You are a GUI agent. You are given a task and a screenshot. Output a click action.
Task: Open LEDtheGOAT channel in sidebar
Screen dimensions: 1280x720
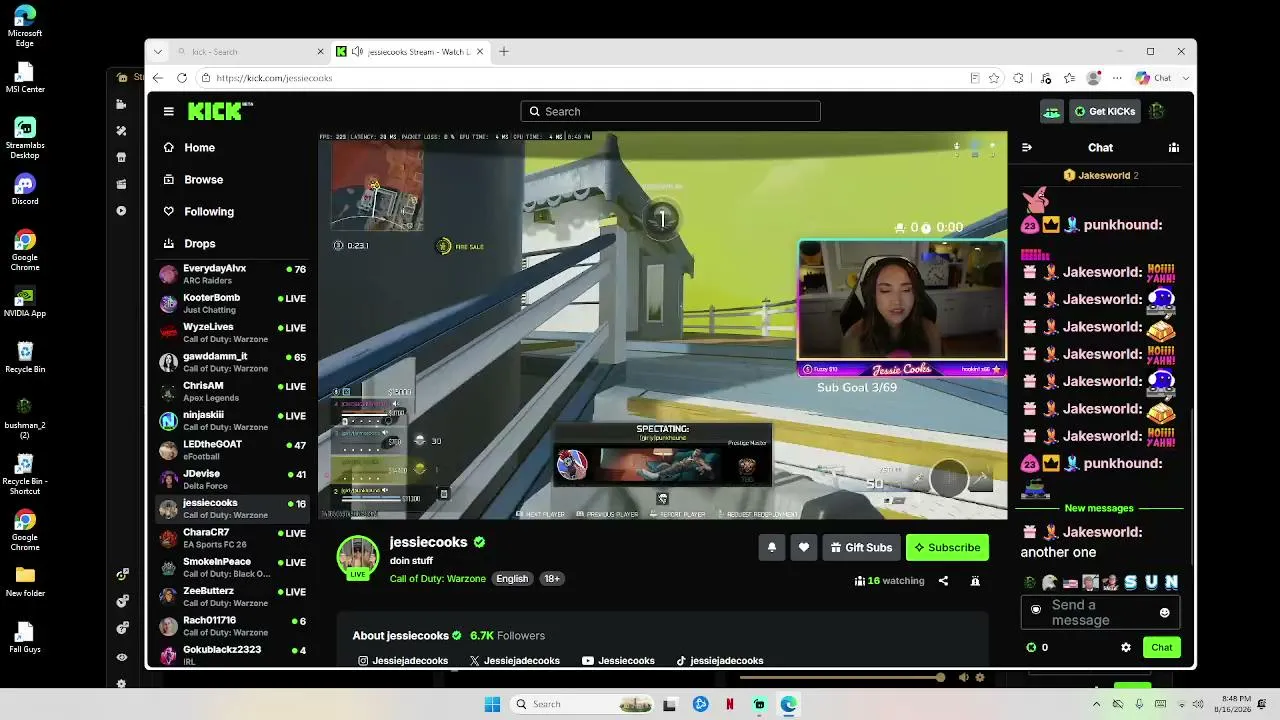(234, 450)
